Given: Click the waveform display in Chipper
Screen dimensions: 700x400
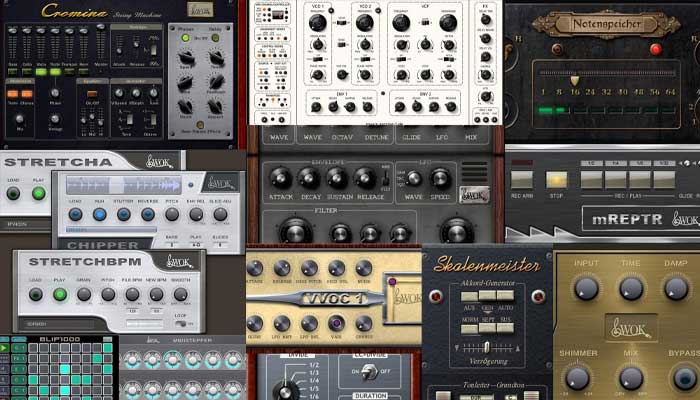Looking at the screenshot, I should click(124, 184).
